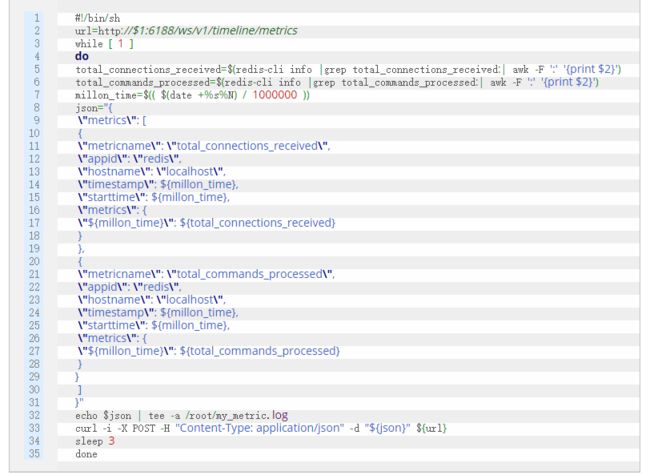Click the number 1000000 in the millon_time line
This screenshot has height=475, width=650.
(x=275, y=95)
